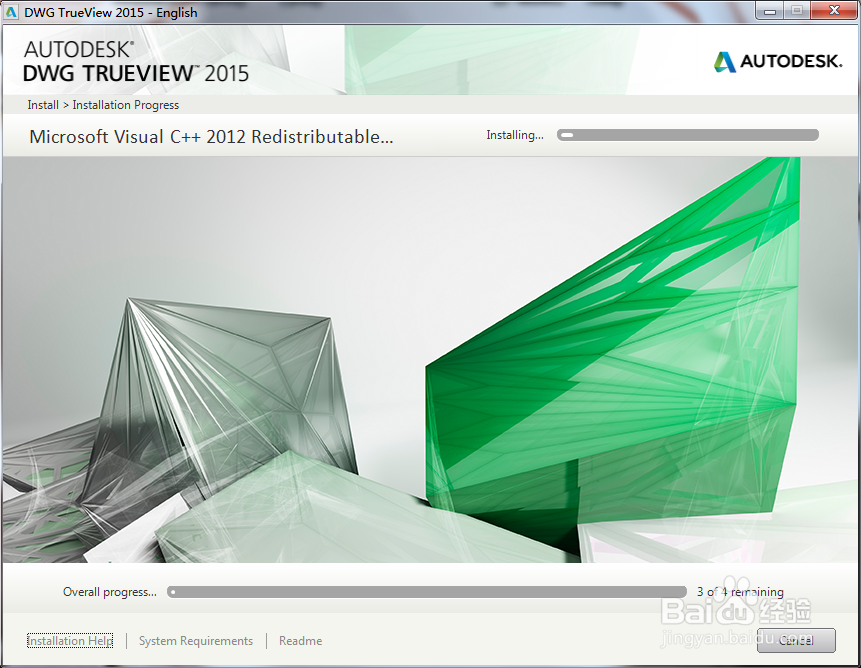Open the Readme link
The width and height of the screenshot is (861, 668).
[x=300, y=641]
